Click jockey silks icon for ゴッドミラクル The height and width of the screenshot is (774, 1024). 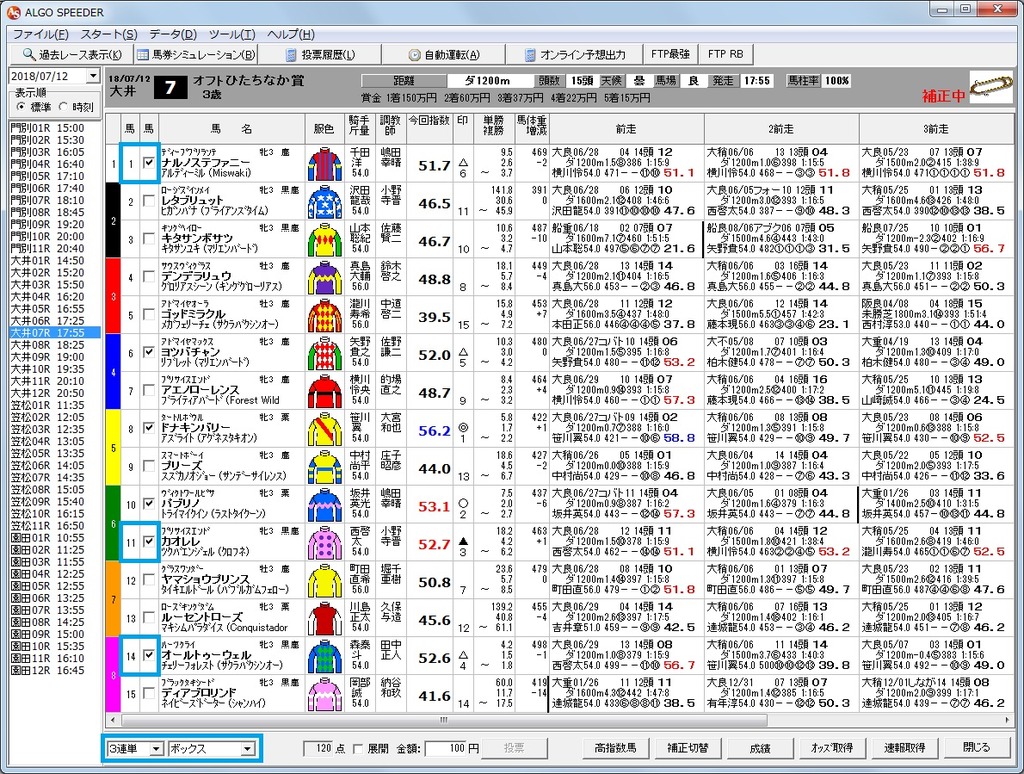point(325,315)
